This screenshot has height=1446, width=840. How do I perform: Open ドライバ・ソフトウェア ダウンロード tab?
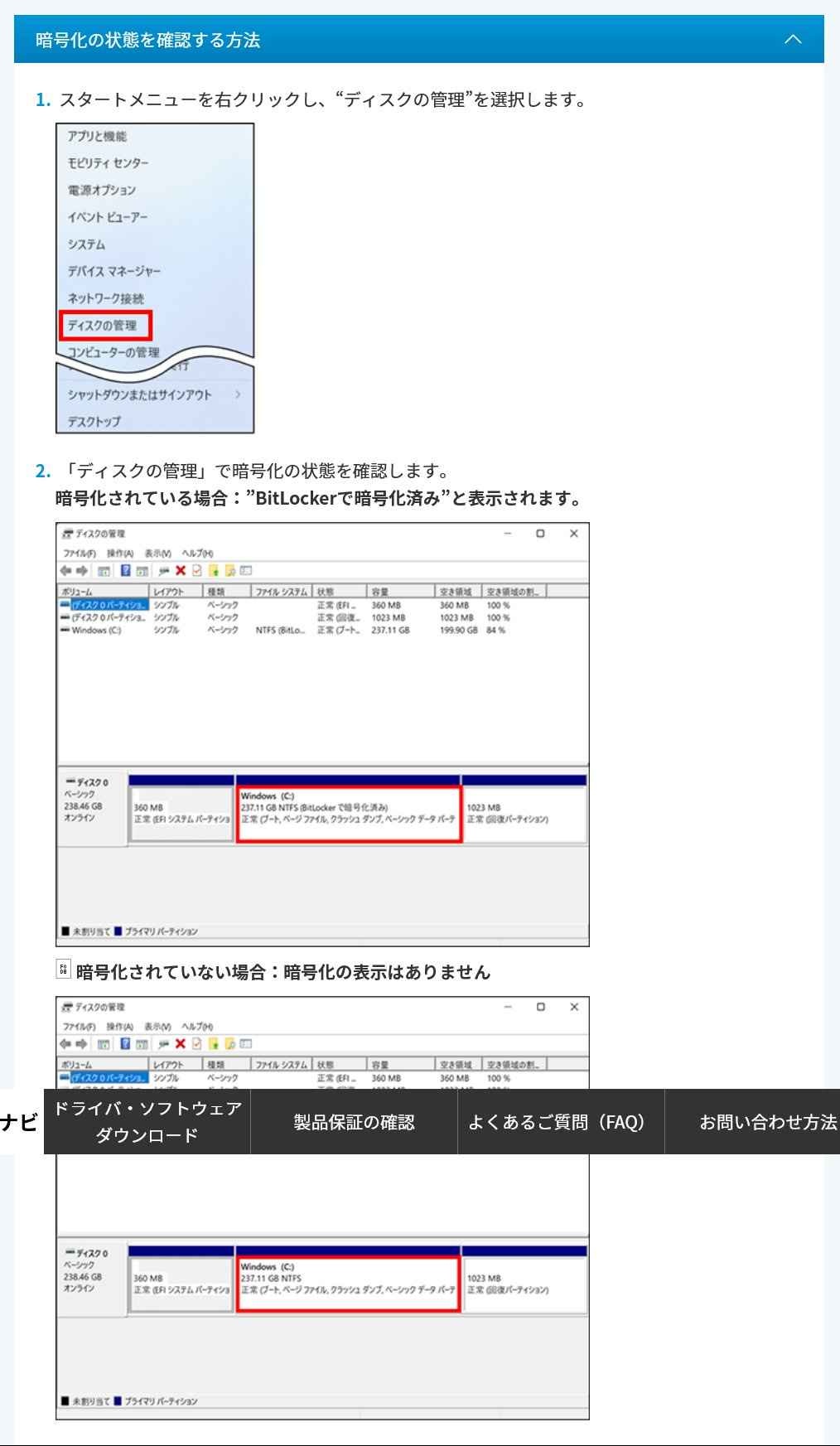pyautogui.click(x=147, y=1121)
